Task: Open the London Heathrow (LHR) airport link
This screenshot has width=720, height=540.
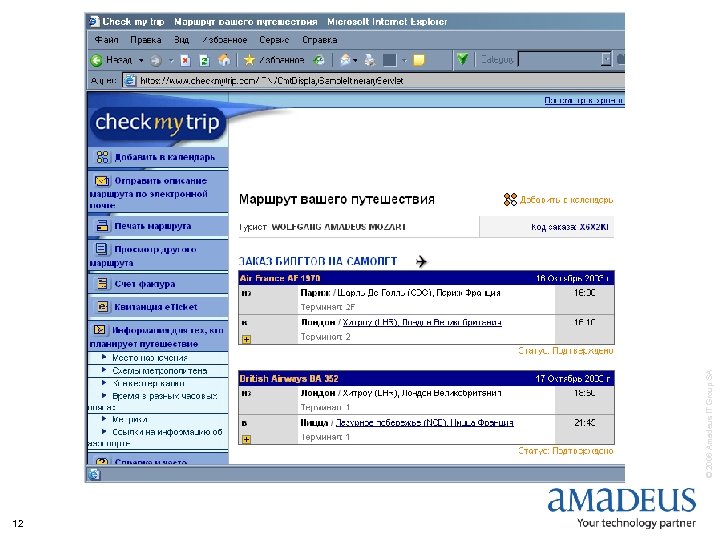Action: point(422,322)
